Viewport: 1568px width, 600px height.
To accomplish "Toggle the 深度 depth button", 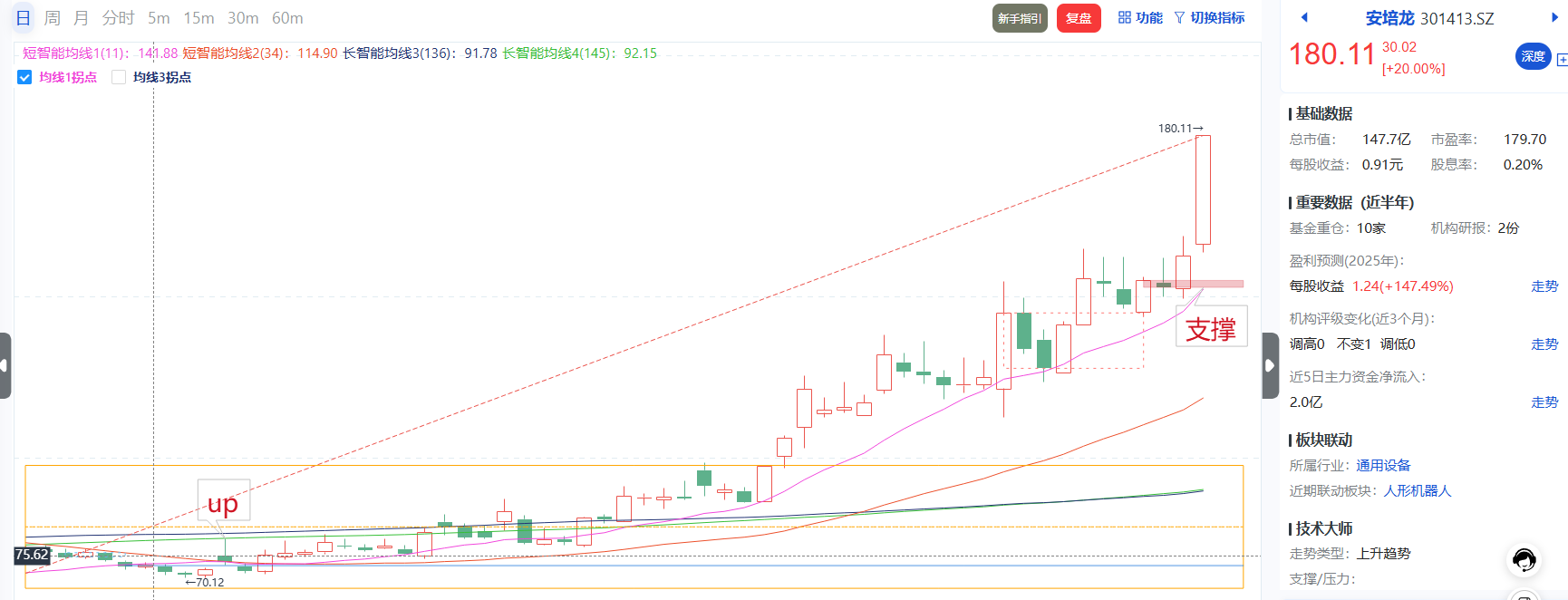I will [1533, 56].
